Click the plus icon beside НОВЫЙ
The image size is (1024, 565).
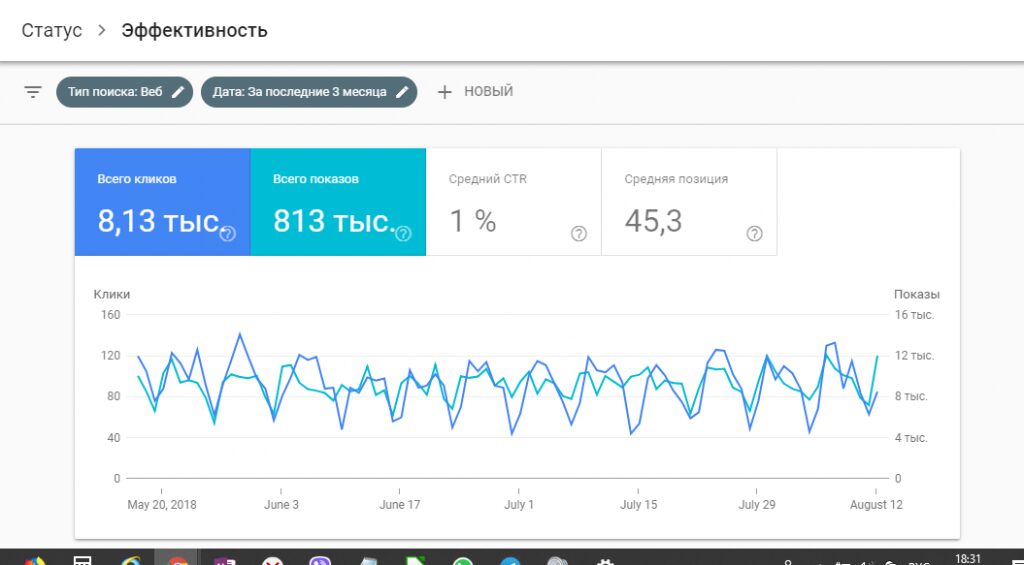[x=446, y=92]
